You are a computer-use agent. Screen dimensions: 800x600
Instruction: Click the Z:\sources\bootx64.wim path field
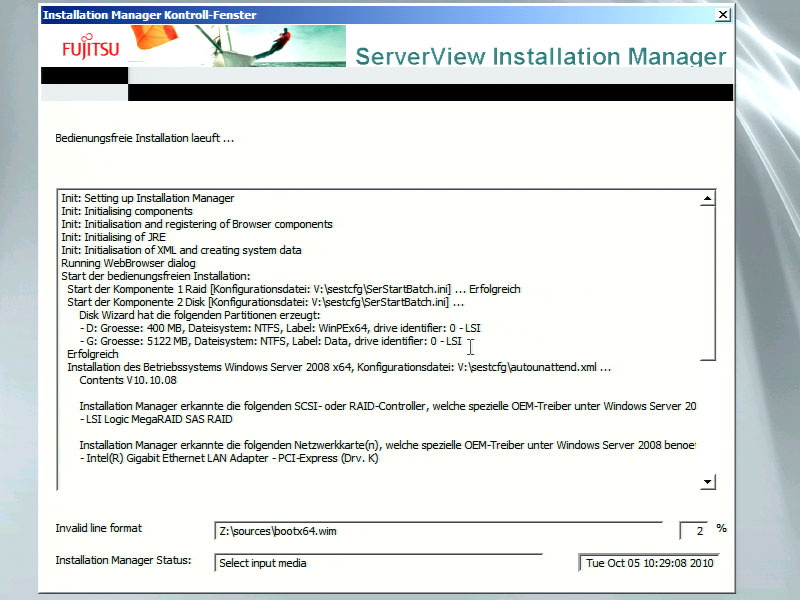pyautogui.click(x=438, y=531)
